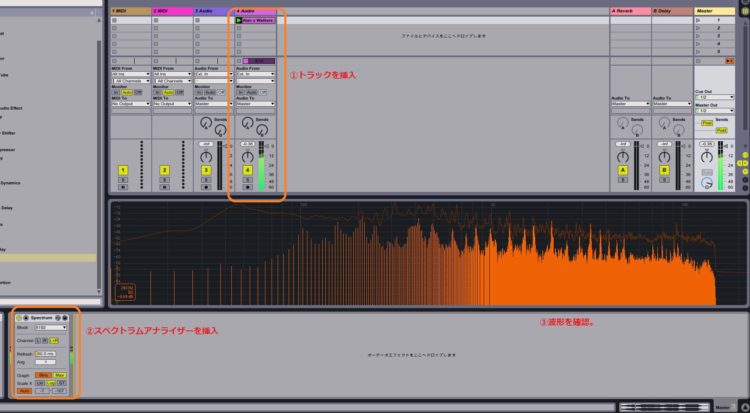Solo track 3 Audio

pos(206,180)
